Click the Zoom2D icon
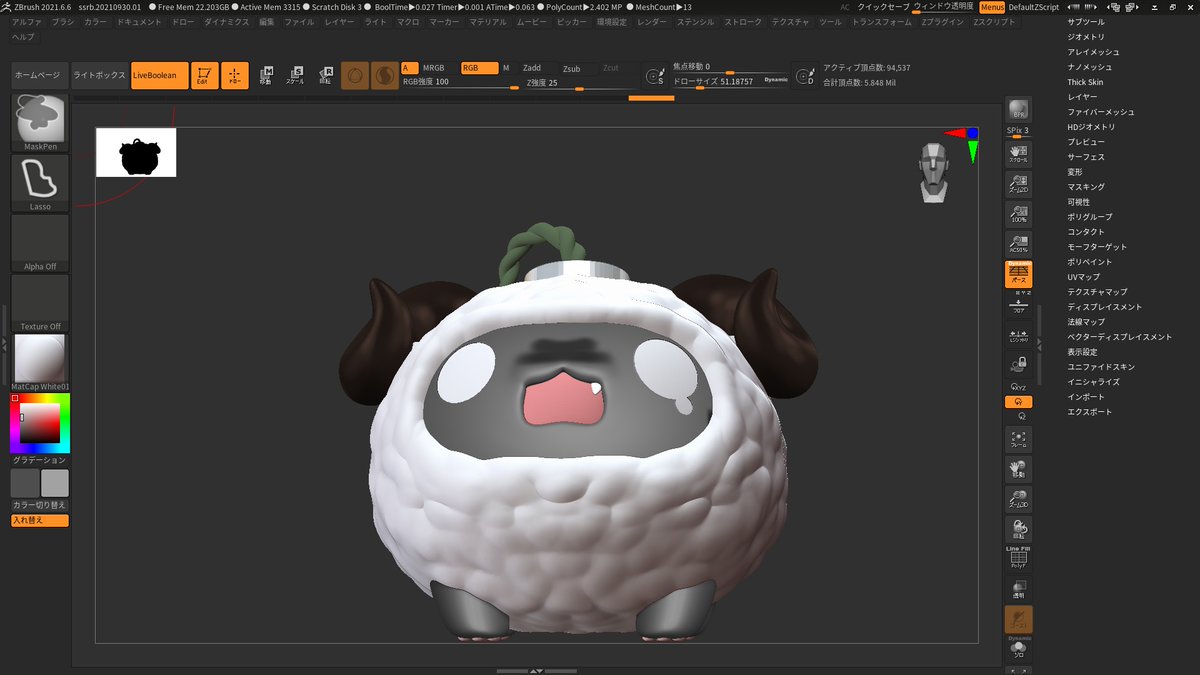Image resolution: width=1200 pixels, height=675 pixels. point(1019,183)
